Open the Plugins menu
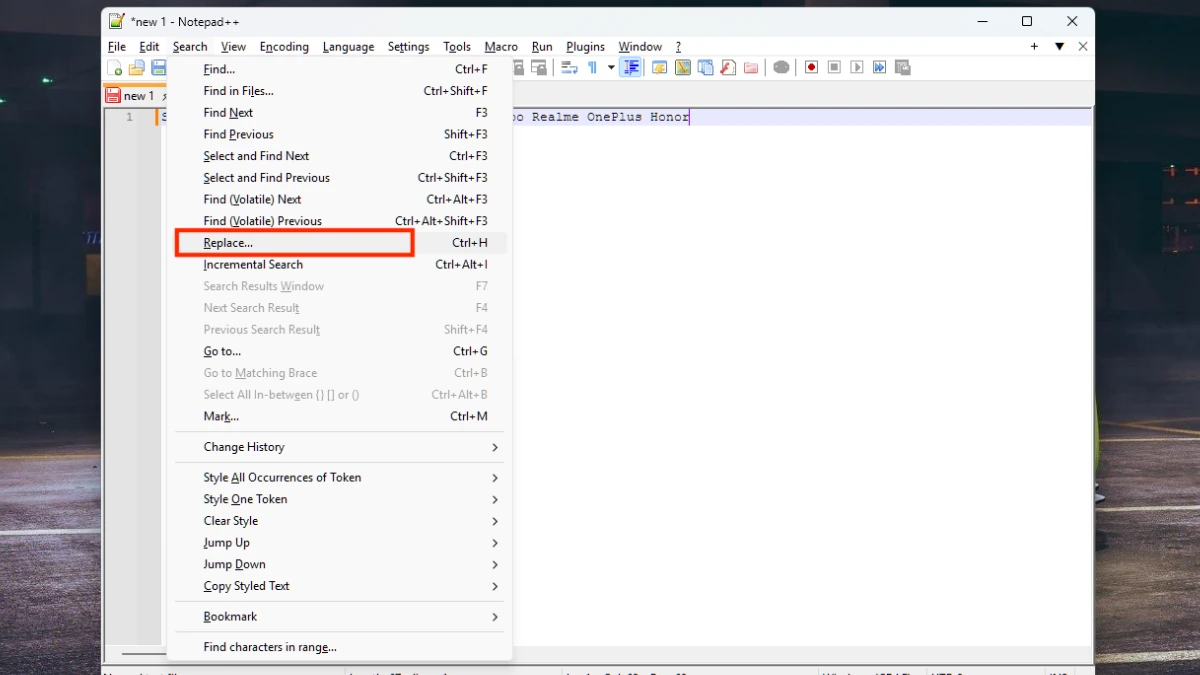The height and width of the screenshot is (675, 1200). [x=585, y=46]
